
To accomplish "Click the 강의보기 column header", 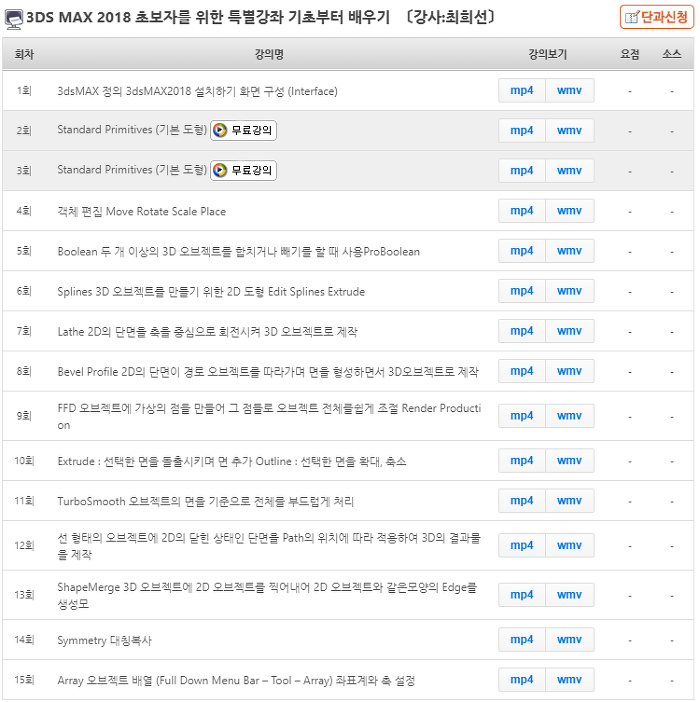I will [547, 54].
